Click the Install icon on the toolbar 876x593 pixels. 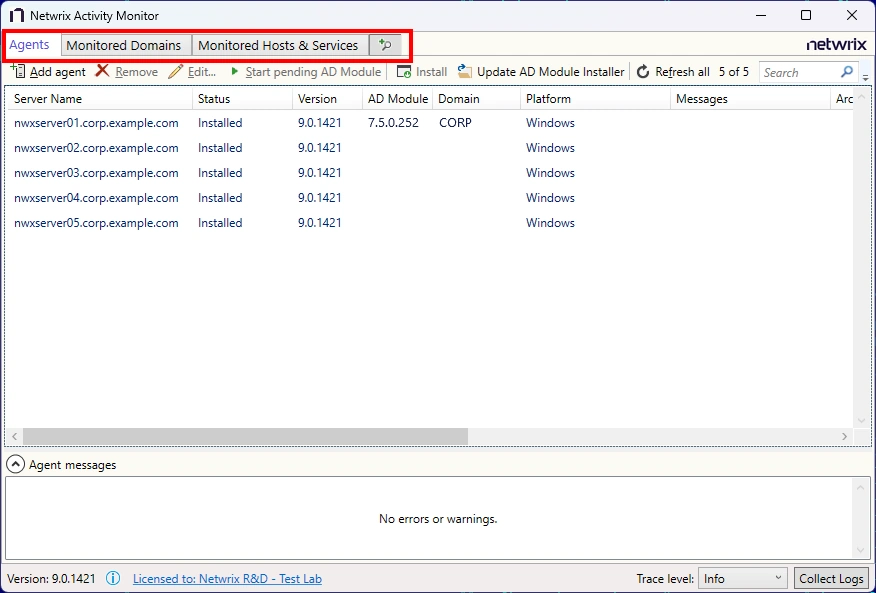tap(404, 71)
